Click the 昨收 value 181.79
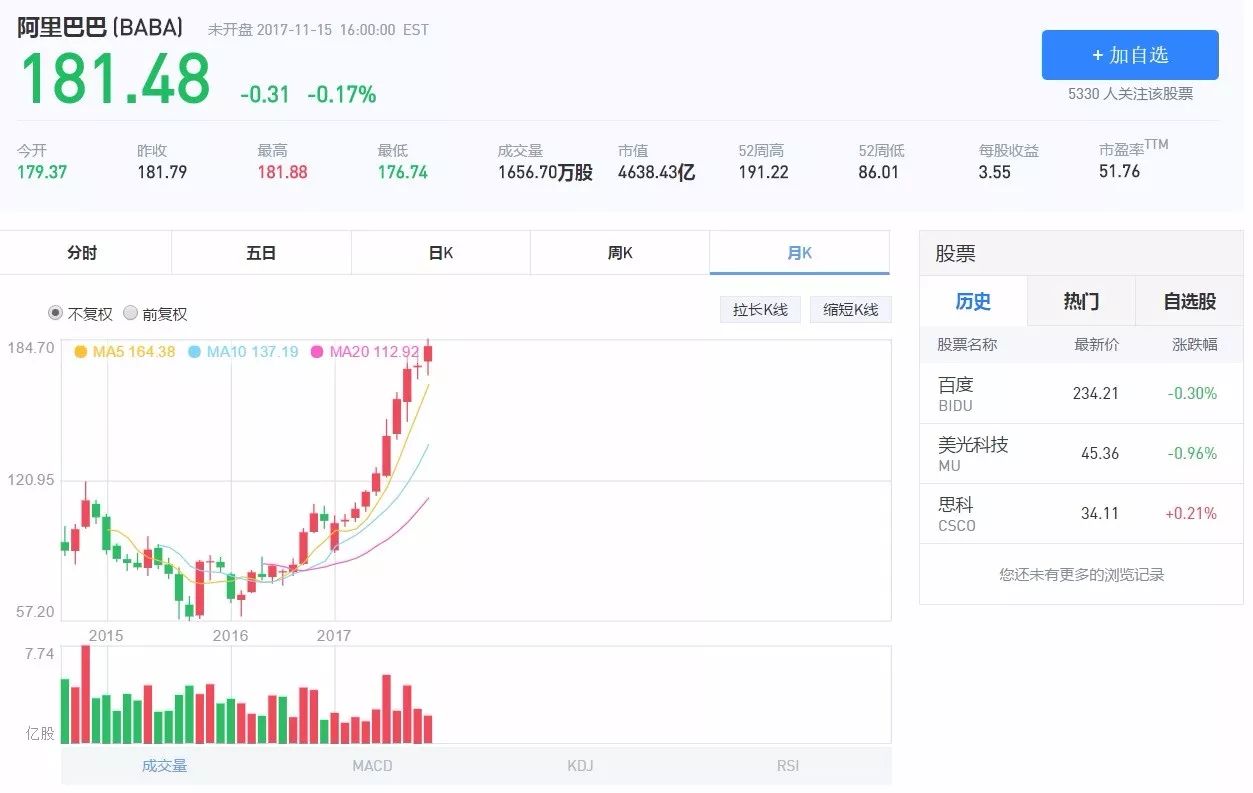The image size is (1253, 793). (162, 172)
